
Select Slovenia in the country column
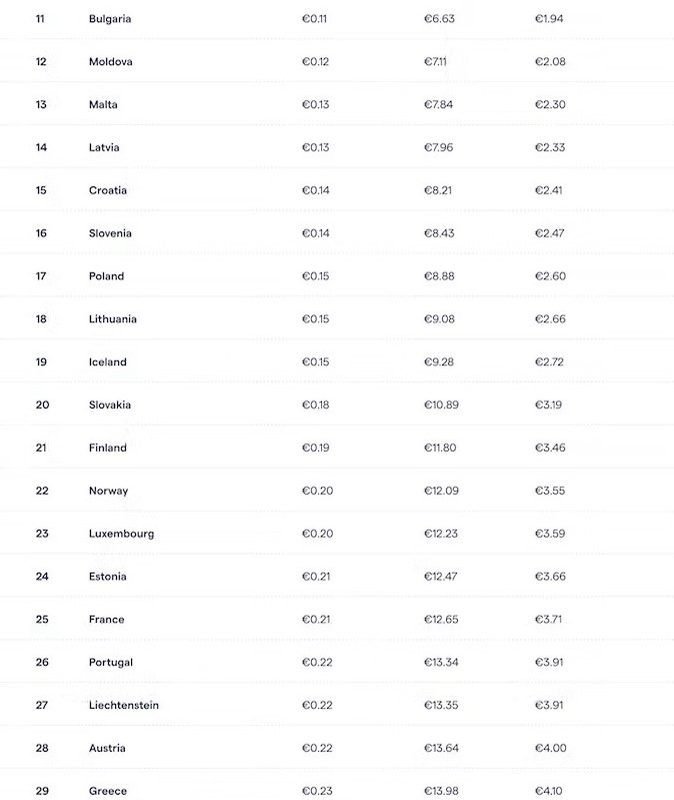110,234
